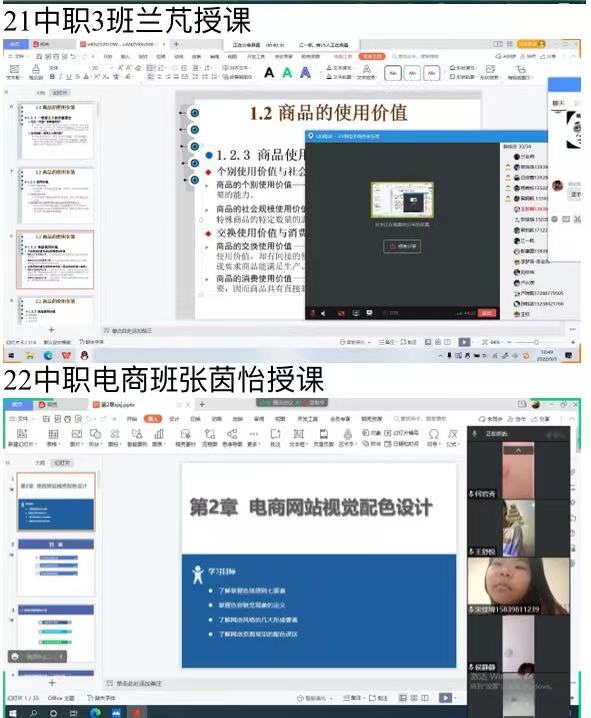Viewport: 591px width, 718px height.
Task: Toggle the microphone mute in the meeting window bar
Action: 313,313
